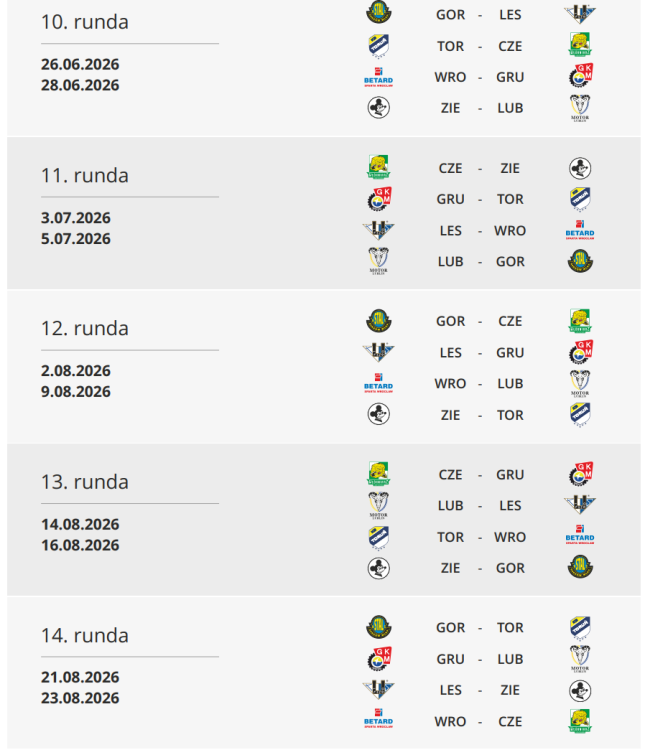Click the 14.08.2026 date in round 13

point(80,524)
